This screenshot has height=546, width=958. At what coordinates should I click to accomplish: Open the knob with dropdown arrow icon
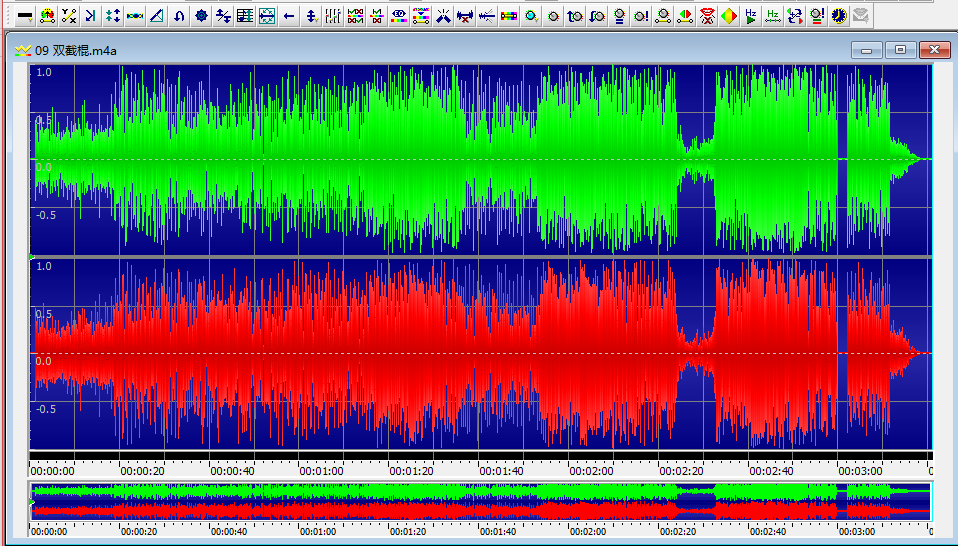pos(531,16)
